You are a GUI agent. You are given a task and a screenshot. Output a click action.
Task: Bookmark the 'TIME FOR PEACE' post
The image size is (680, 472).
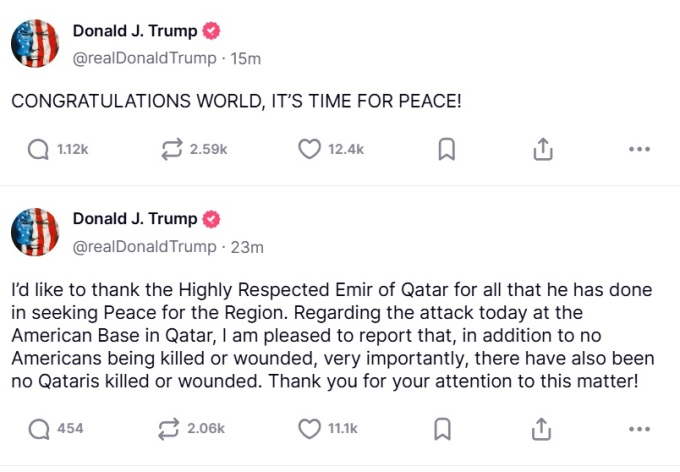447,149
